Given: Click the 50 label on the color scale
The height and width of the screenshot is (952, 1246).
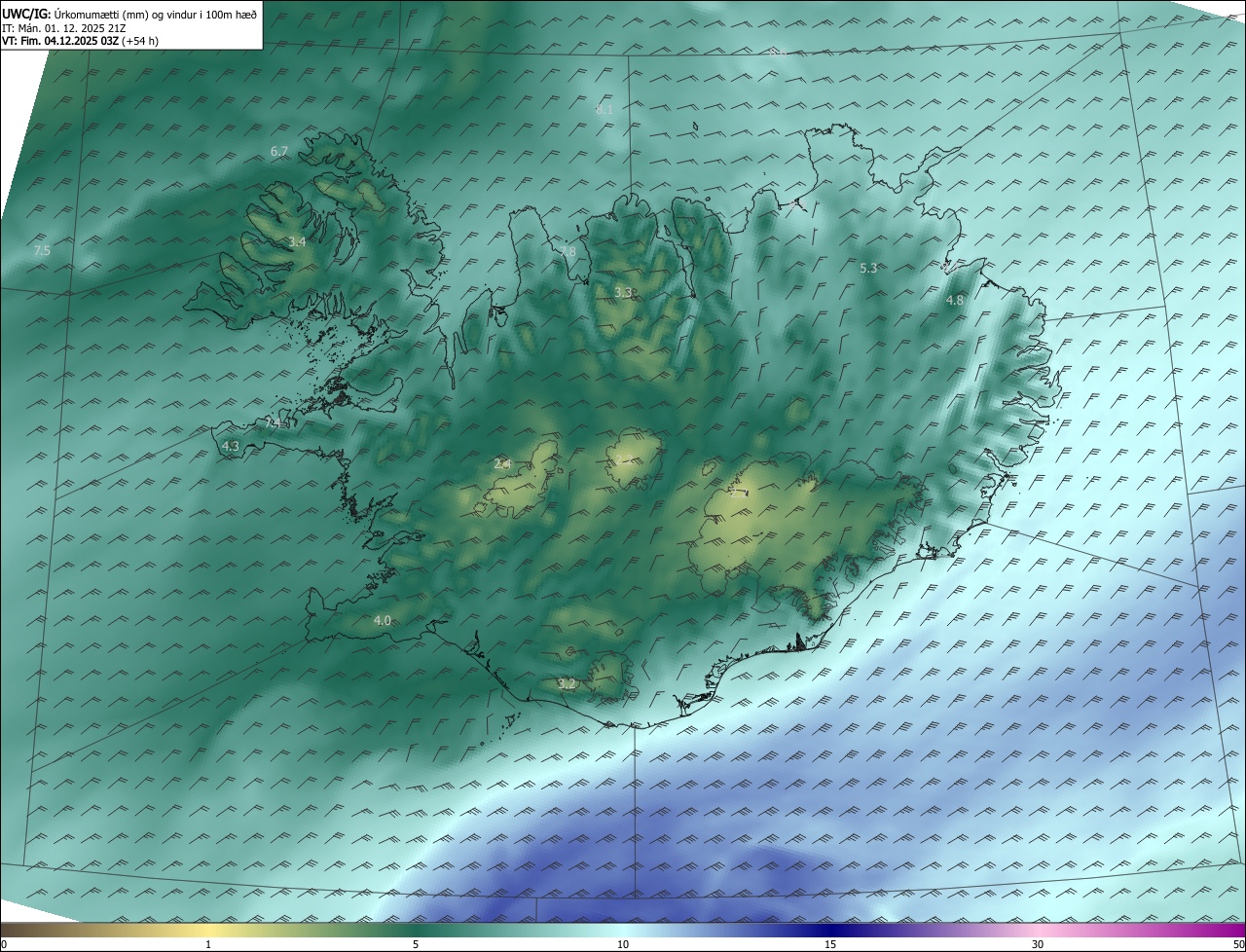Looking at the screenshot, I should 1238,945.
